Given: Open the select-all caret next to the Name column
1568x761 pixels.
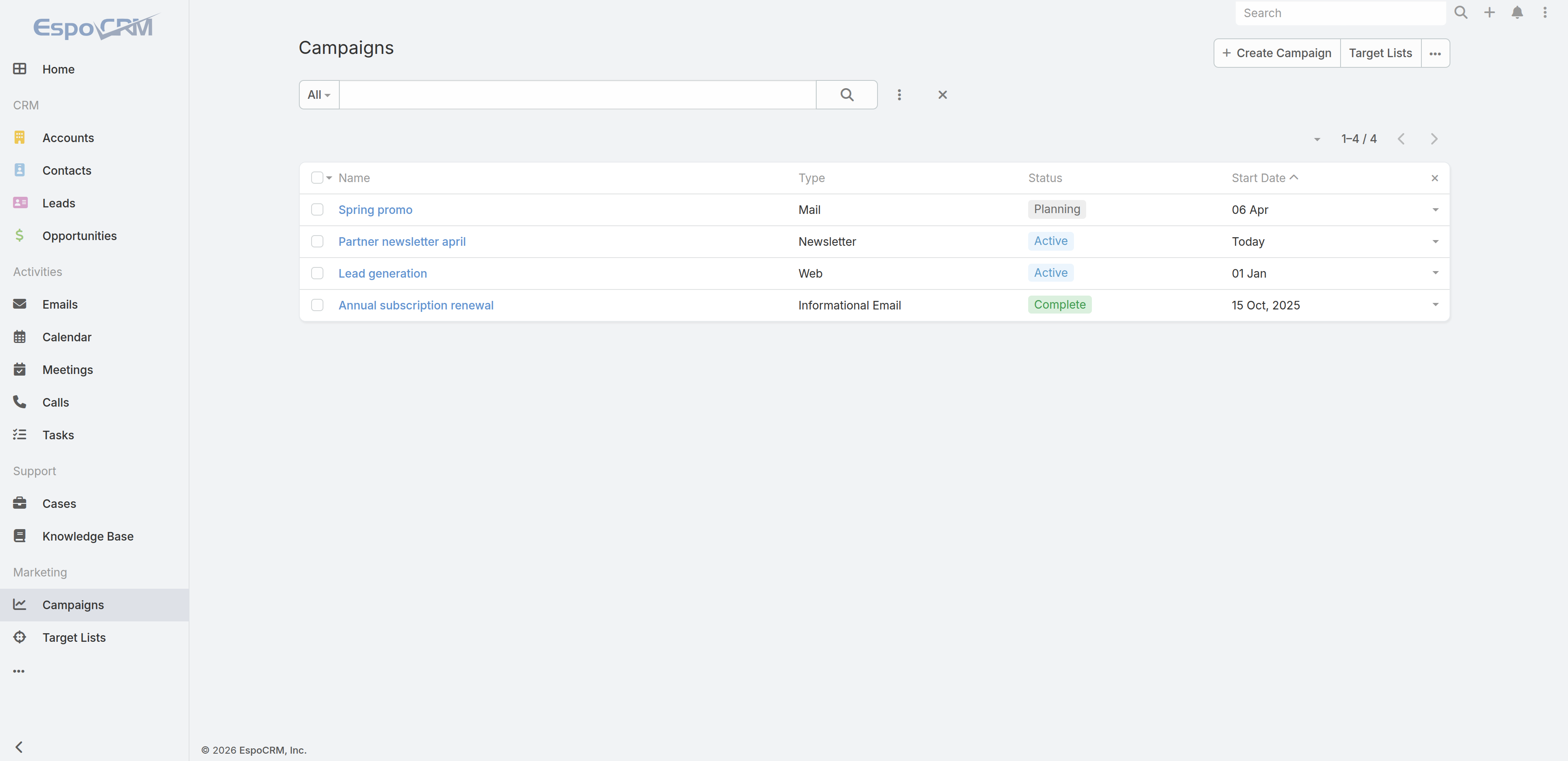Looking at the screenshot, I should click(329, 178).
